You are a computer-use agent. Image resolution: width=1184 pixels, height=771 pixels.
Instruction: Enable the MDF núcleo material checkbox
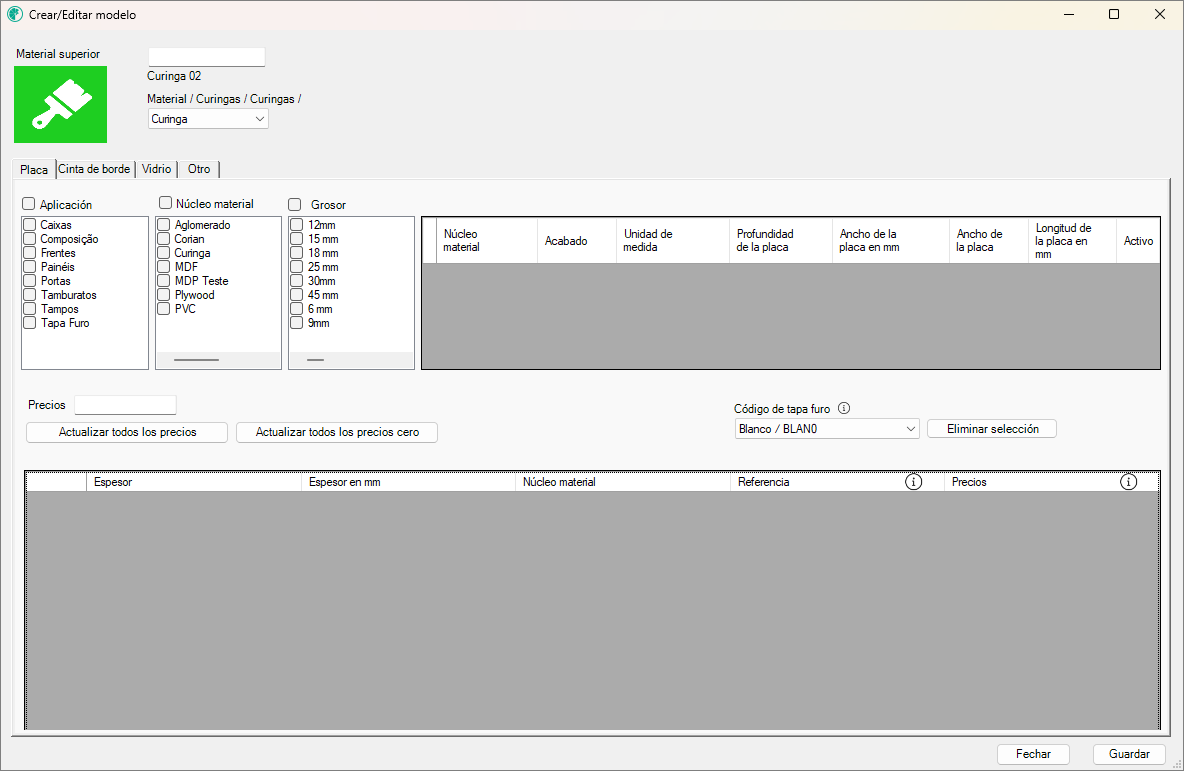coord(164,267)
